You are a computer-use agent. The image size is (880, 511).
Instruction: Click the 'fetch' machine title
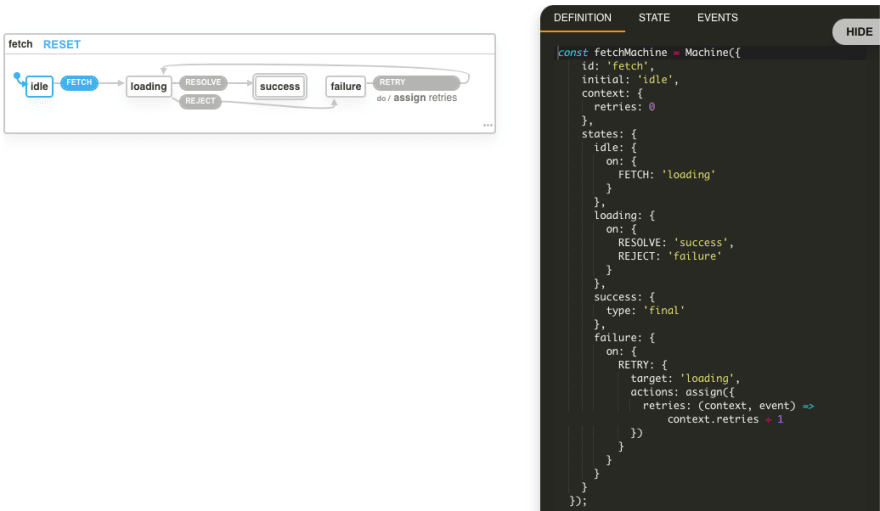point(20,44)
